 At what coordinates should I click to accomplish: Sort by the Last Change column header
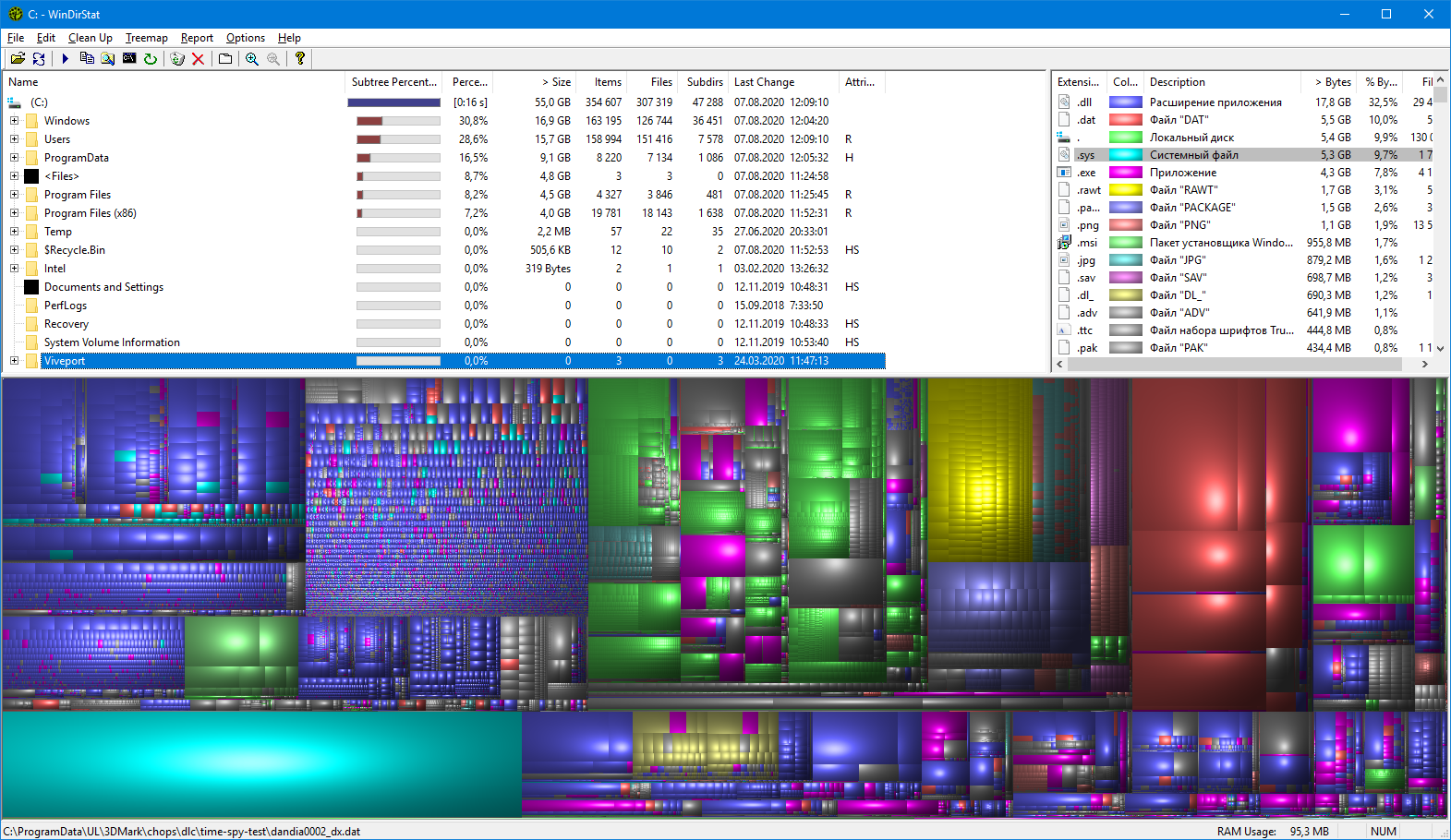point(783,82)
